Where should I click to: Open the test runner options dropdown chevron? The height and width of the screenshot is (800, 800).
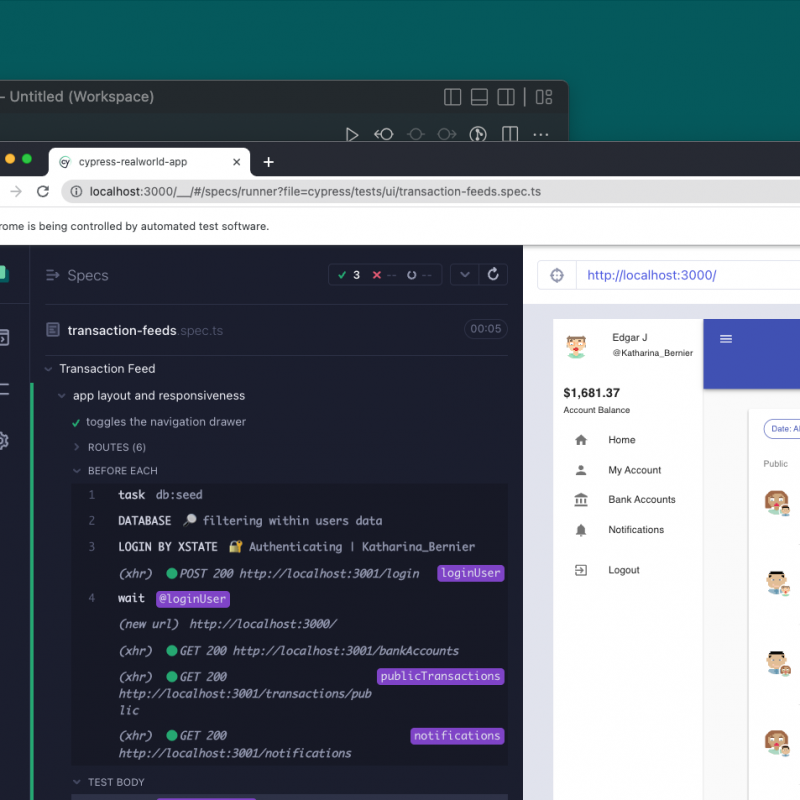(x=464, y=275)
